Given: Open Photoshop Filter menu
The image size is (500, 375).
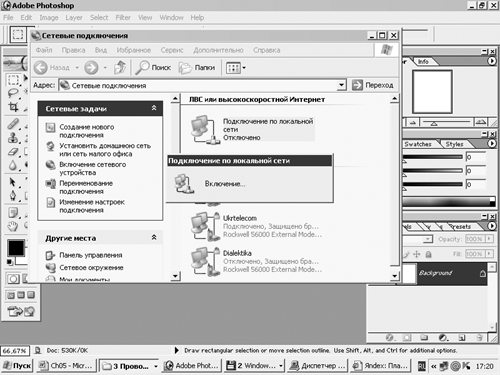Looking at the screenshot, I should [123, 18].
